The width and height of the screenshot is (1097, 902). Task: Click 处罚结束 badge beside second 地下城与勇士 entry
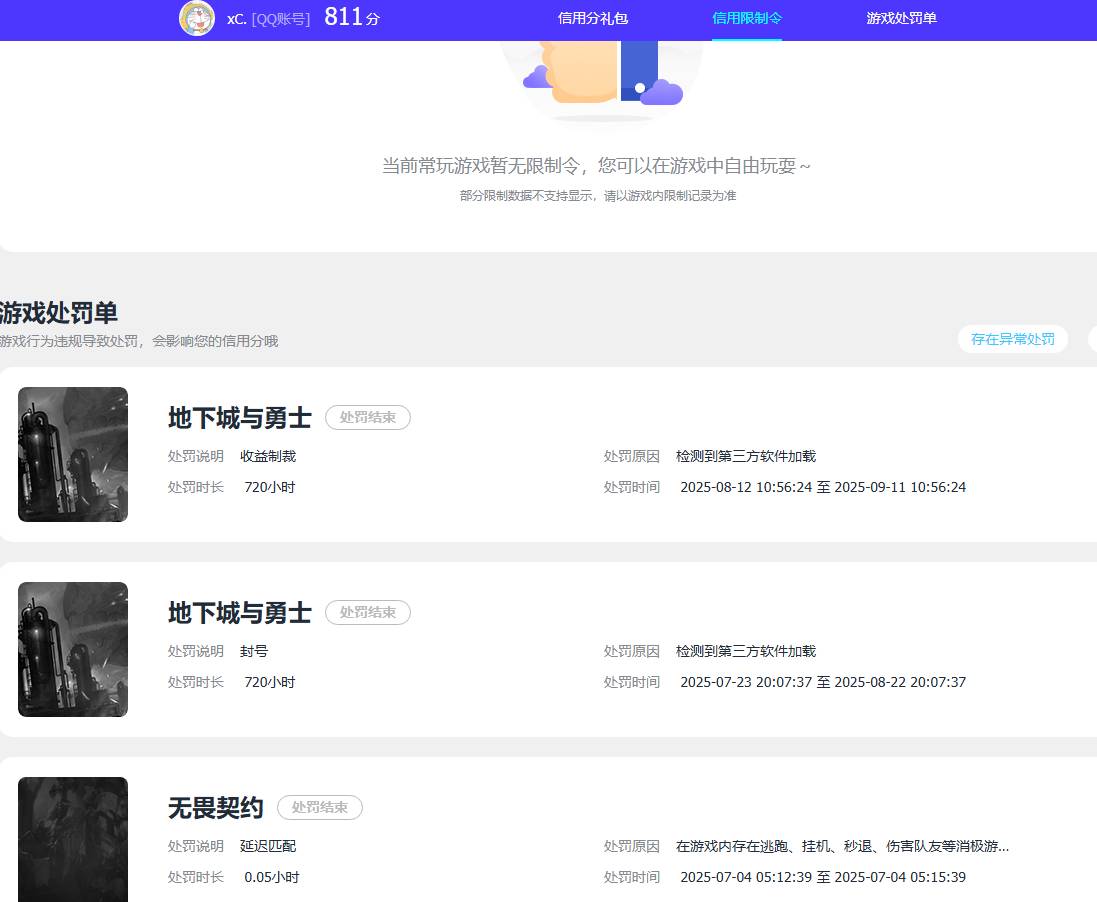click(367, 613)
